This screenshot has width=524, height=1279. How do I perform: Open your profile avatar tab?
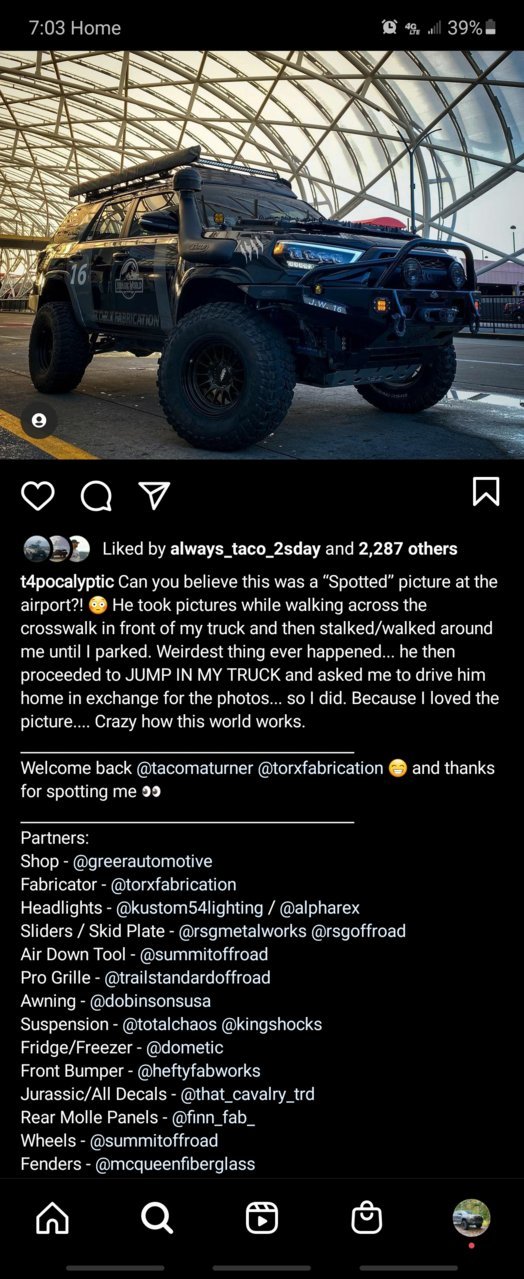(471, 1217)
